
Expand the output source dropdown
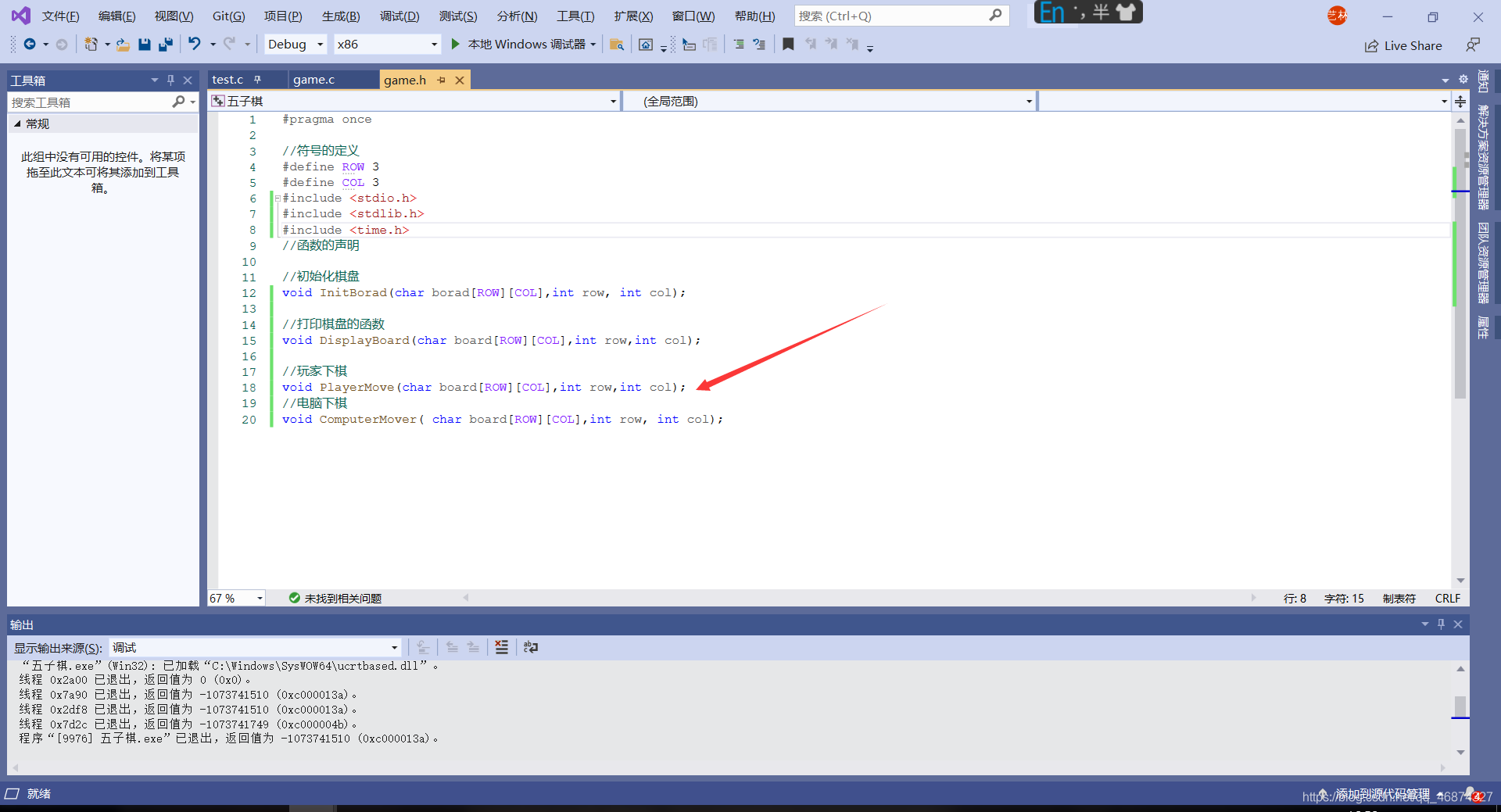click(394, 648)
